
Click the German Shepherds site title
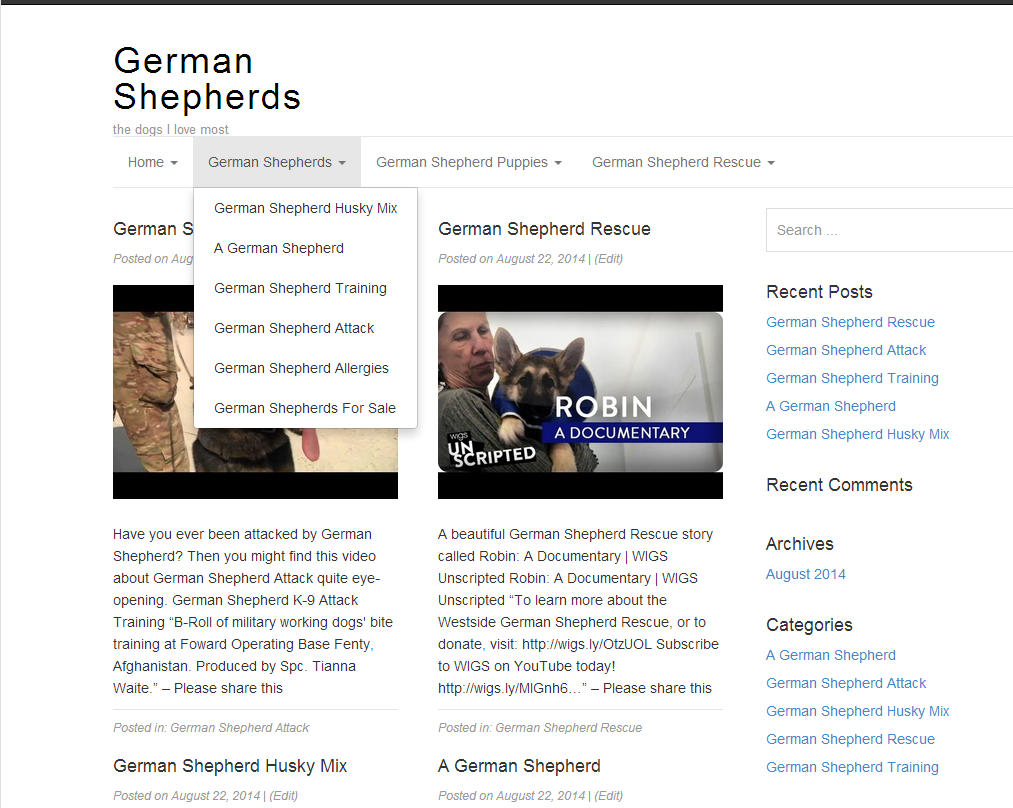[207, 79]
